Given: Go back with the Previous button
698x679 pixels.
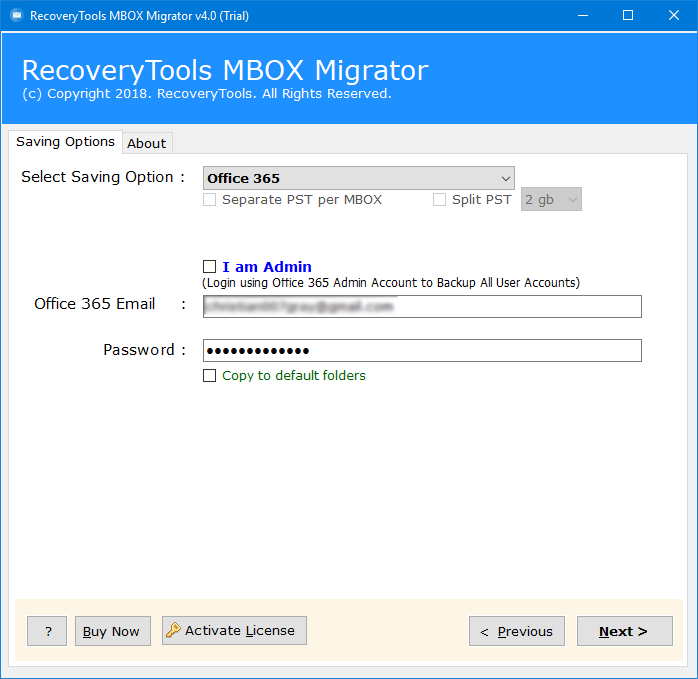Looking at the screenshot, I should point(517,631).
